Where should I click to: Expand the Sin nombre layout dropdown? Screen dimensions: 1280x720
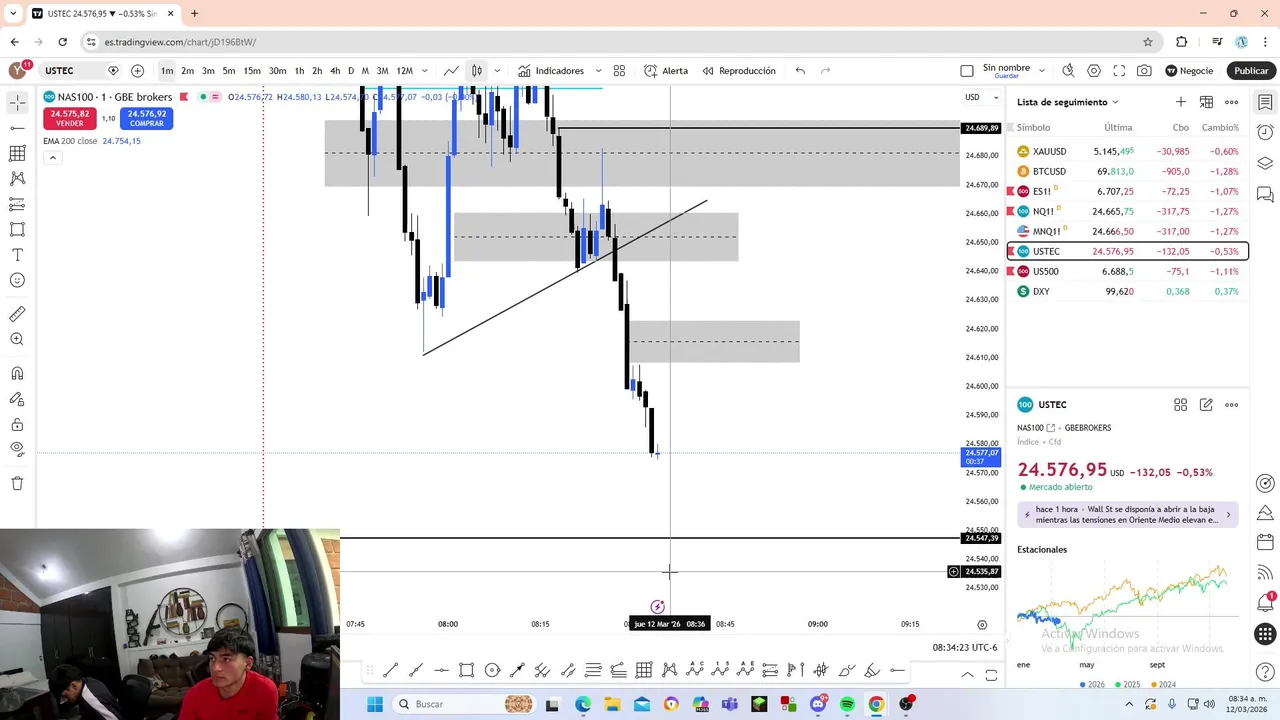coord(1041,71)
